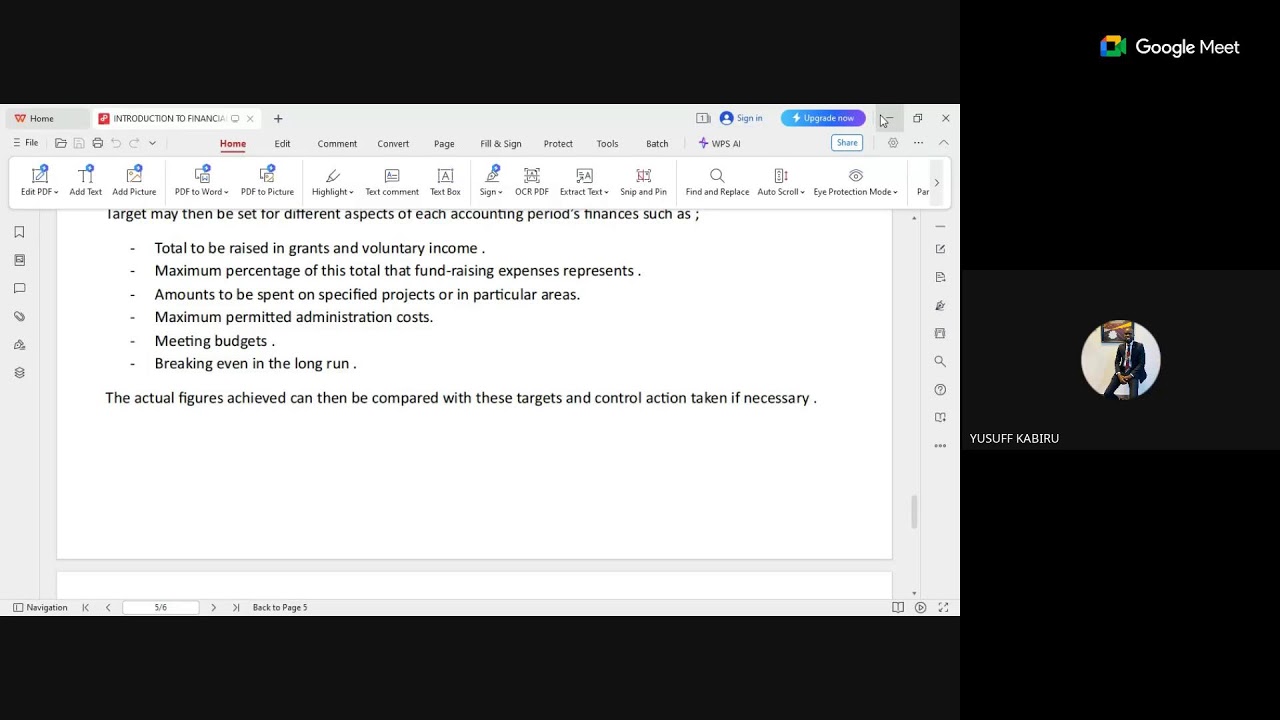
Task: Click the Sign in button
Action: [x=741, y=118]
